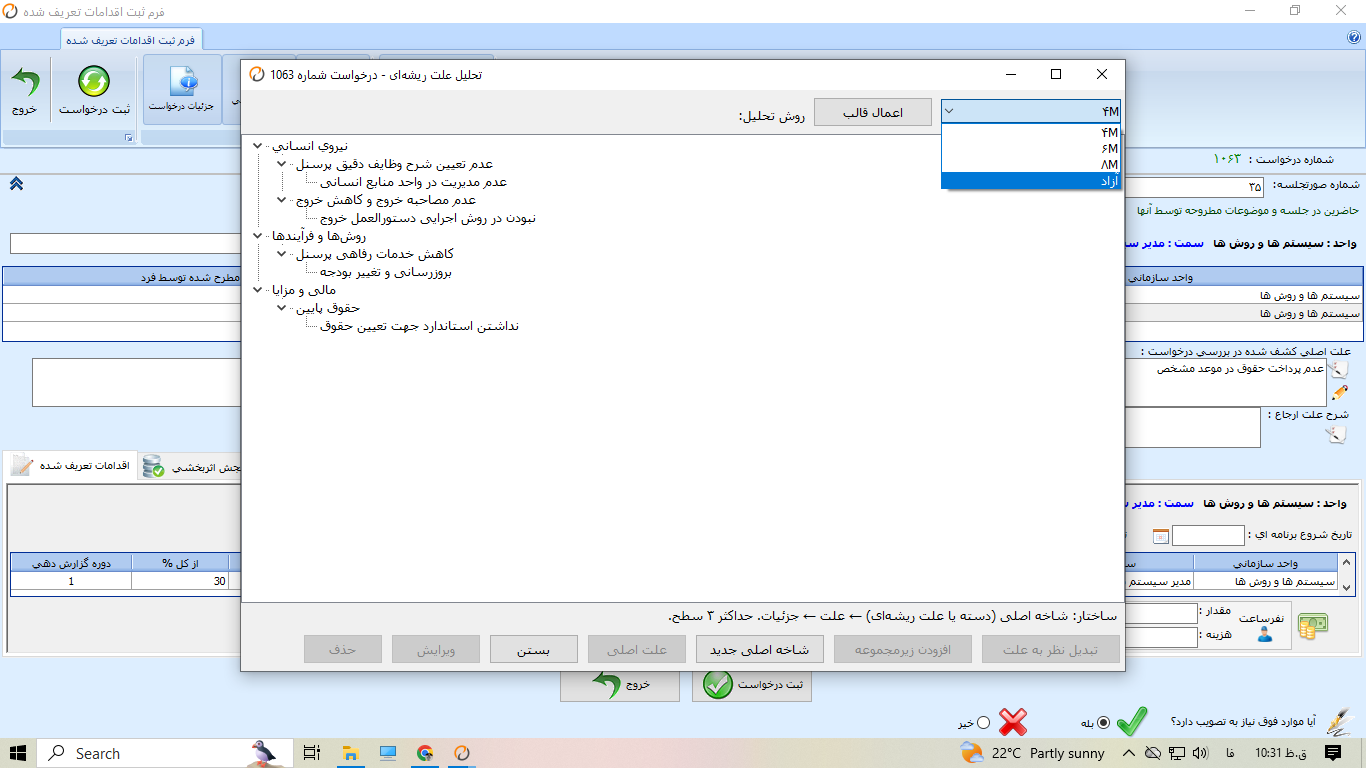Click the شاخه اصلی جدید button

759,649
